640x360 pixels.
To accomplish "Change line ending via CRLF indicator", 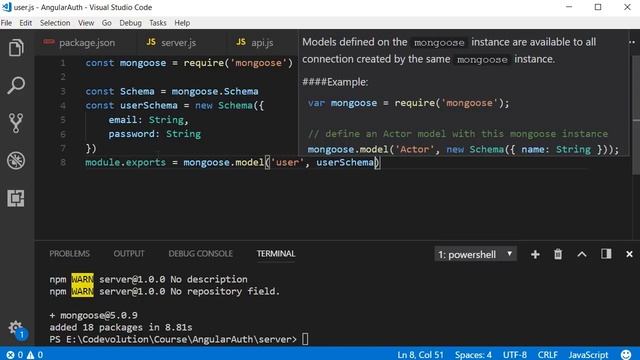I will click(x=547, y=355).
